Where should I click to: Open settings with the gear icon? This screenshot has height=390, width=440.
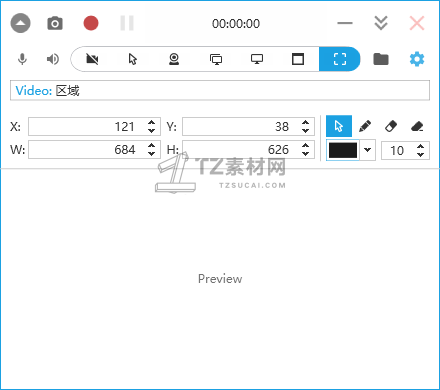point(417,59)
